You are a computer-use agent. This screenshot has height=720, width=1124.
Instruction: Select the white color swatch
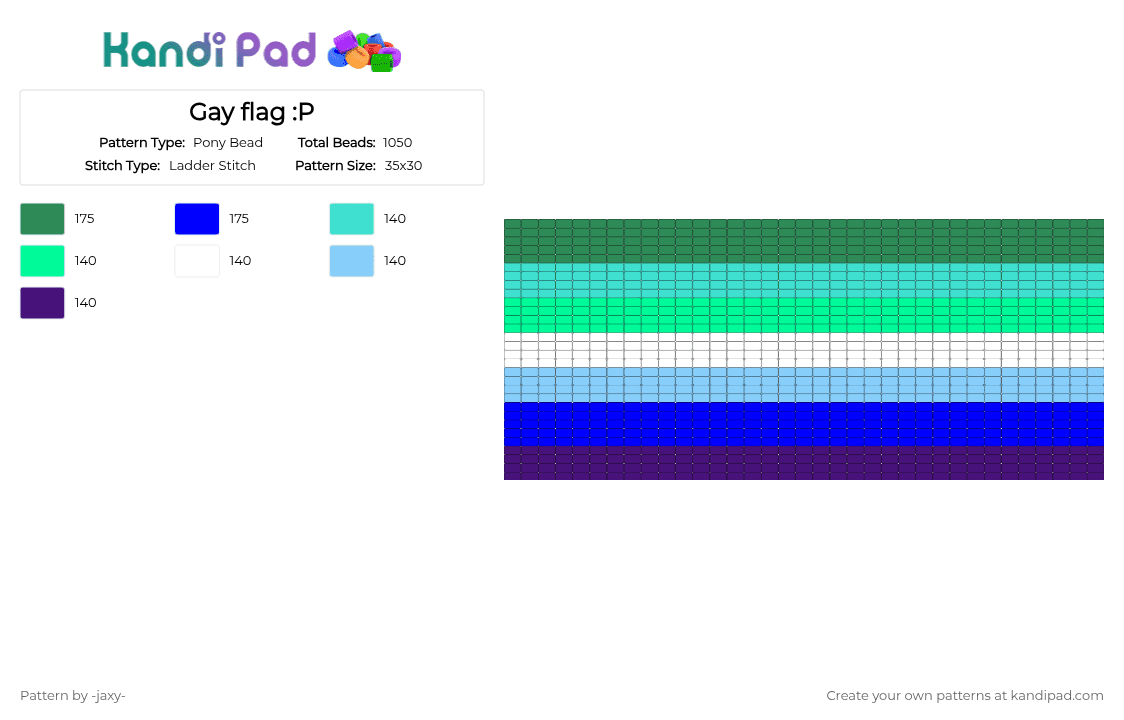[x=197, y=261]
